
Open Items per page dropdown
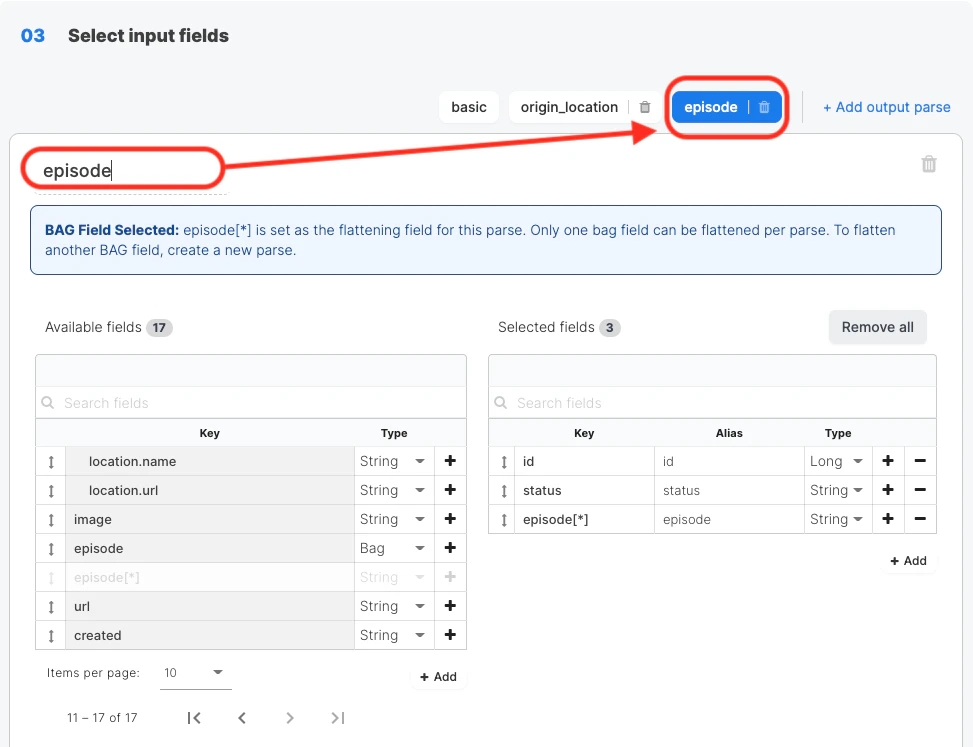click(x=195, y=673)
